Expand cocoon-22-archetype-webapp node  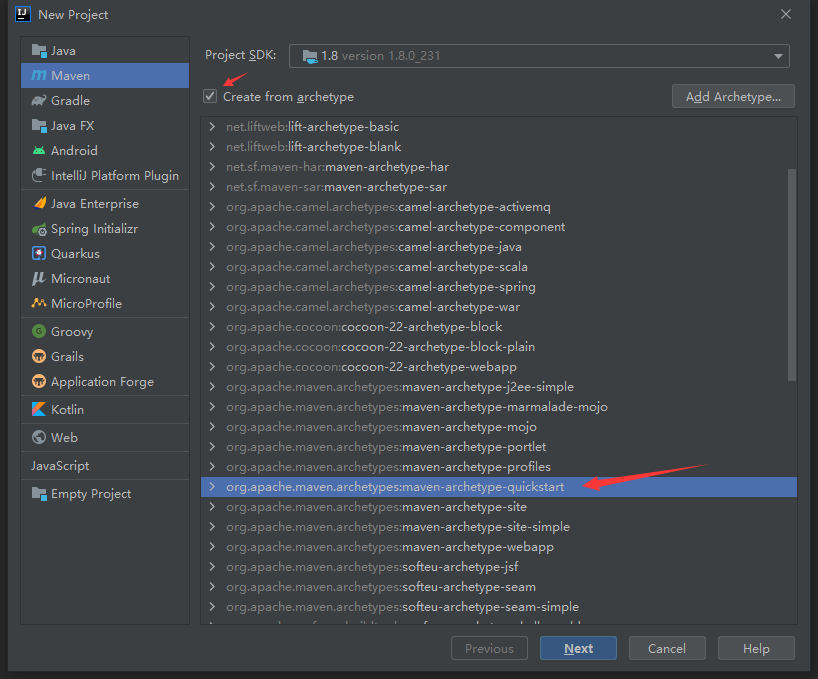212,367
